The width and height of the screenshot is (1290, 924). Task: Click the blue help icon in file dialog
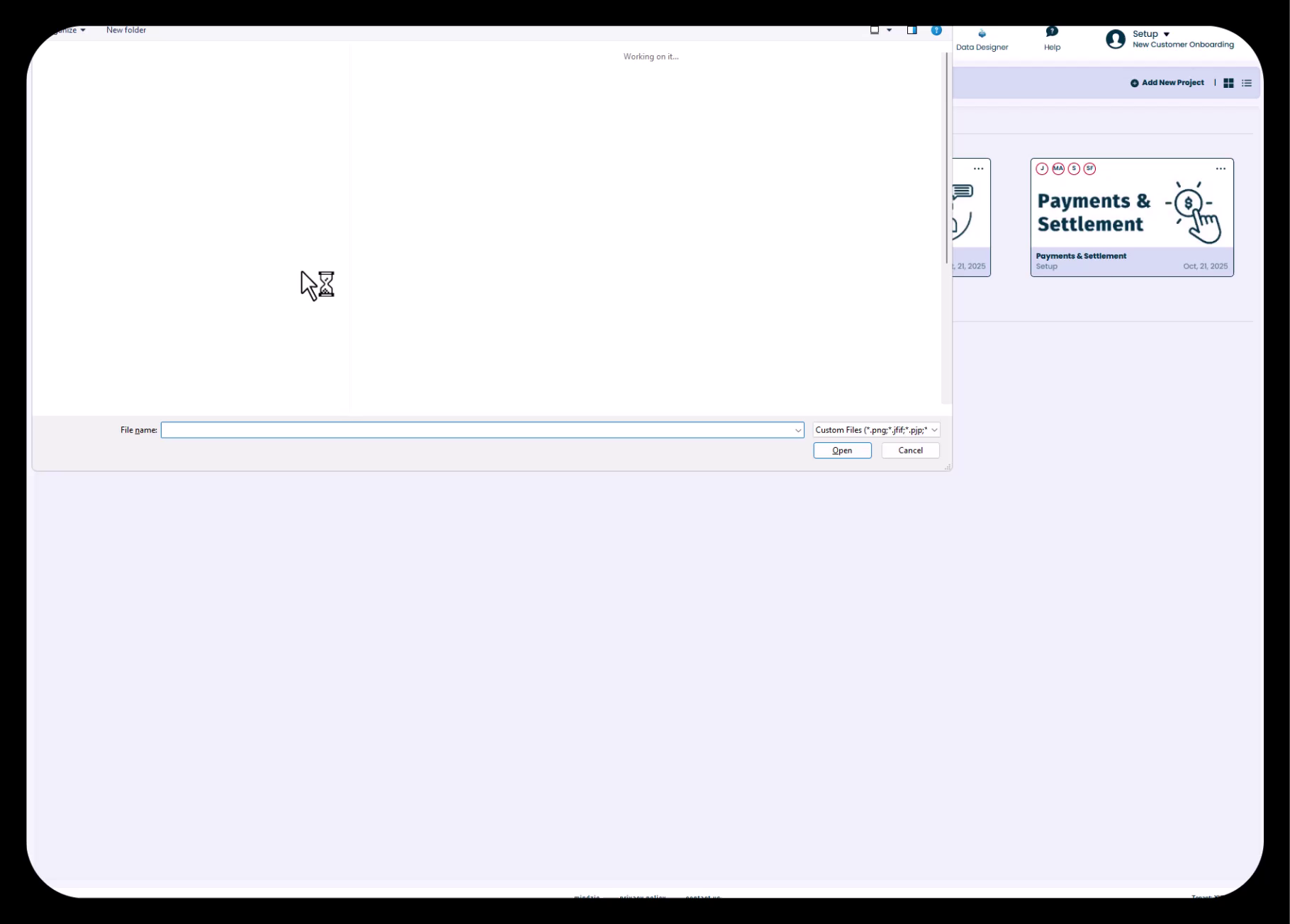coord(936,30)
